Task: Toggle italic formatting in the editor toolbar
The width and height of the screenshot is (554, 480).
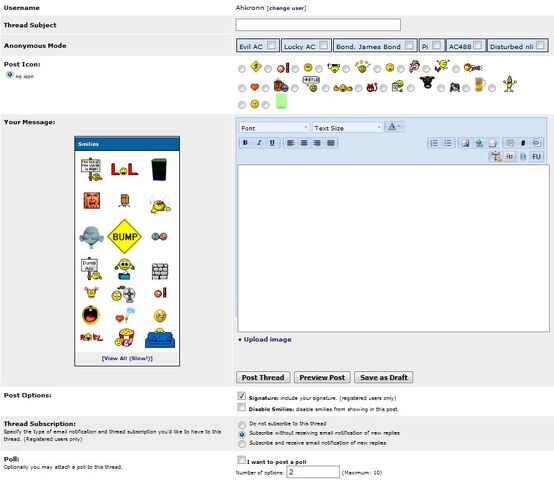Action: pyautogui.click(x=259, y=143)
